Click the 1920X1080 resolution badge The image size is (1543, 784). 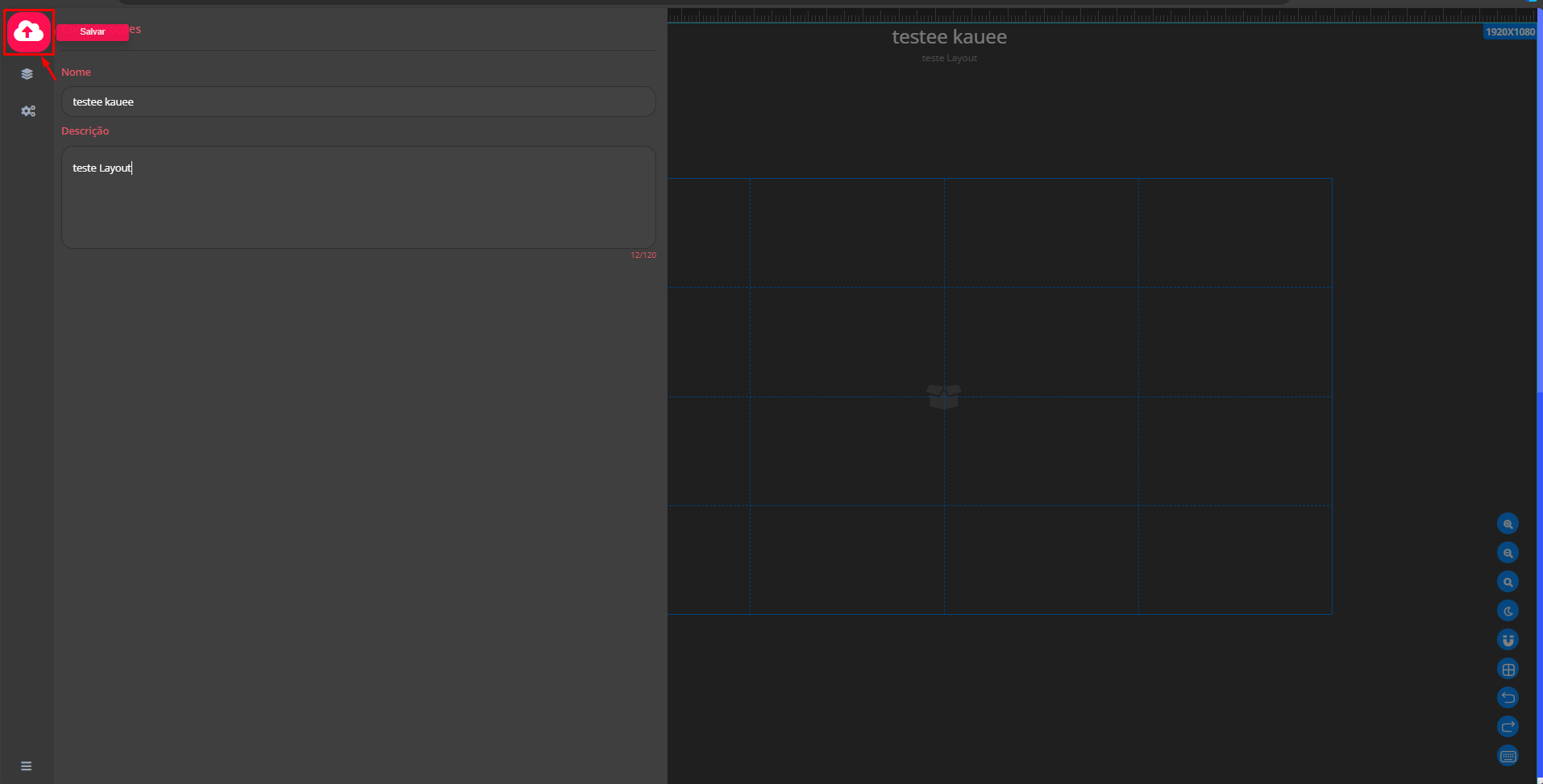click(1509, 31)
